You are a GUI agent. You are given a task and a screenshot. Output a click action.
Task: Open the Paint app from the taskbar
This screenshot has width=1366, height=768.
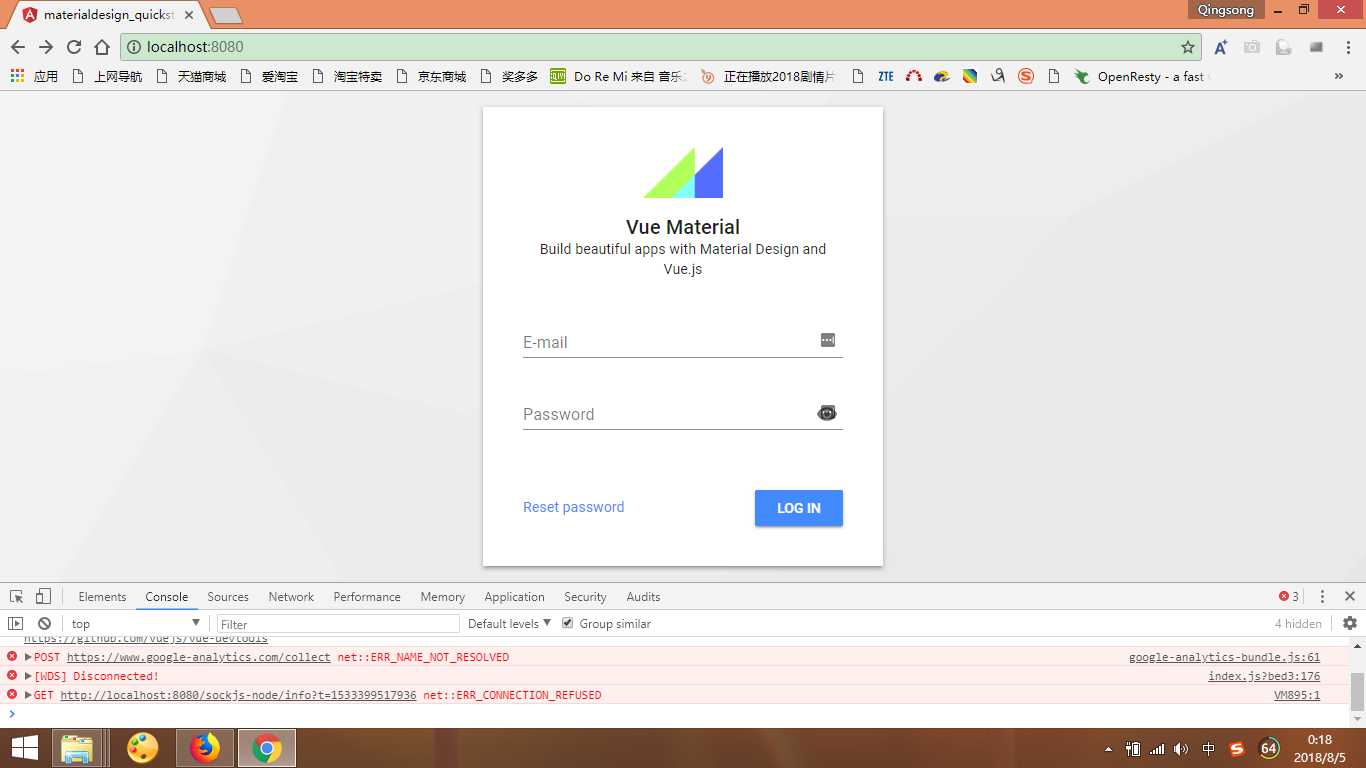click(142, 748)
